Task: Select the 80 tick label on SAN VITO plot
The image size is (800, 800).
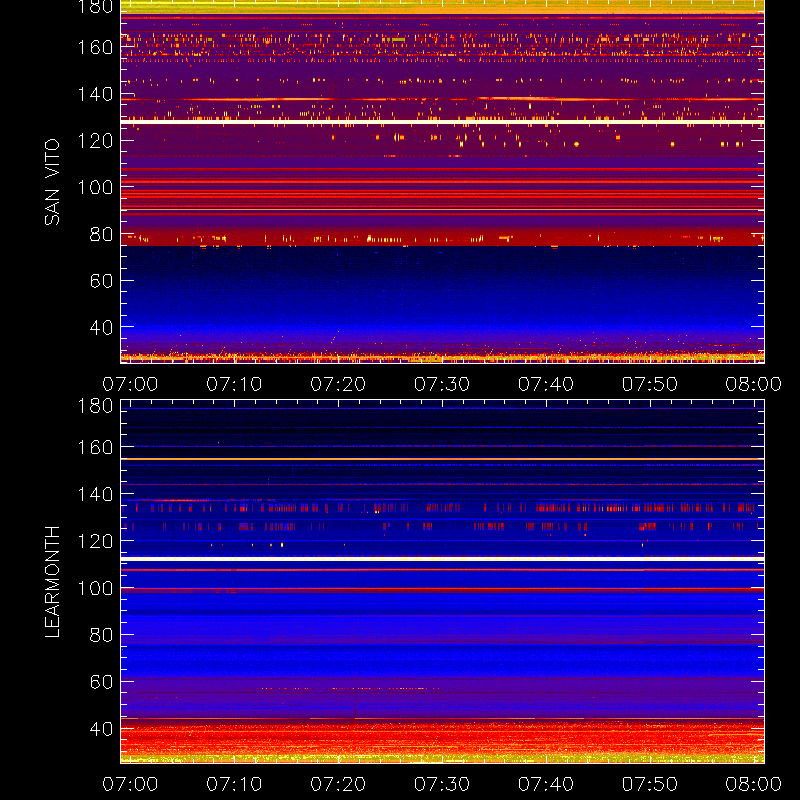Action: pyautogui.click(x=101, y=234)
